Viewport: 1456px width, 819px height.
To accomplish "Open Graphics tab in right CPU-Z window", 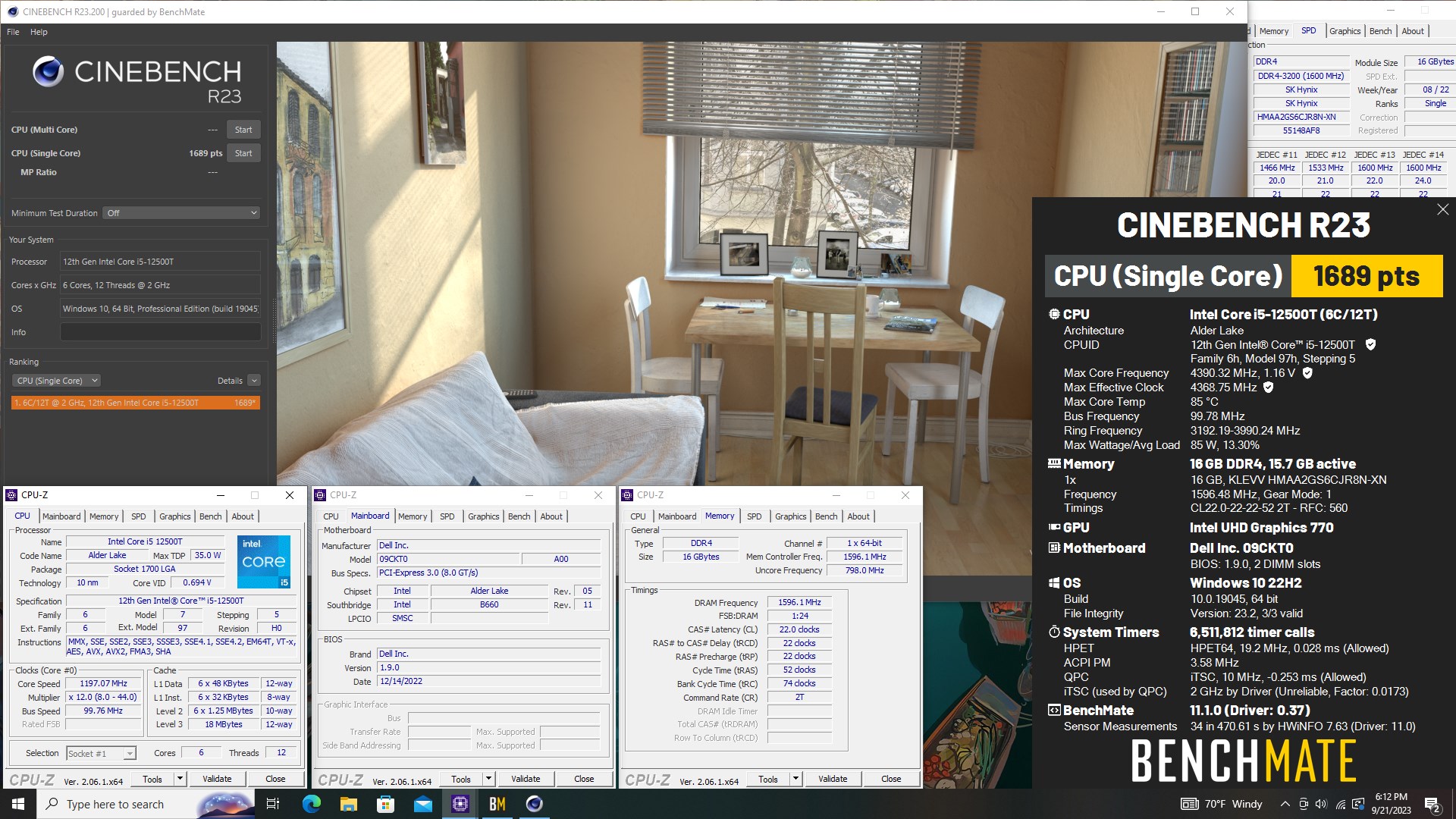I will pyautogui.click(x=791, y=516).
